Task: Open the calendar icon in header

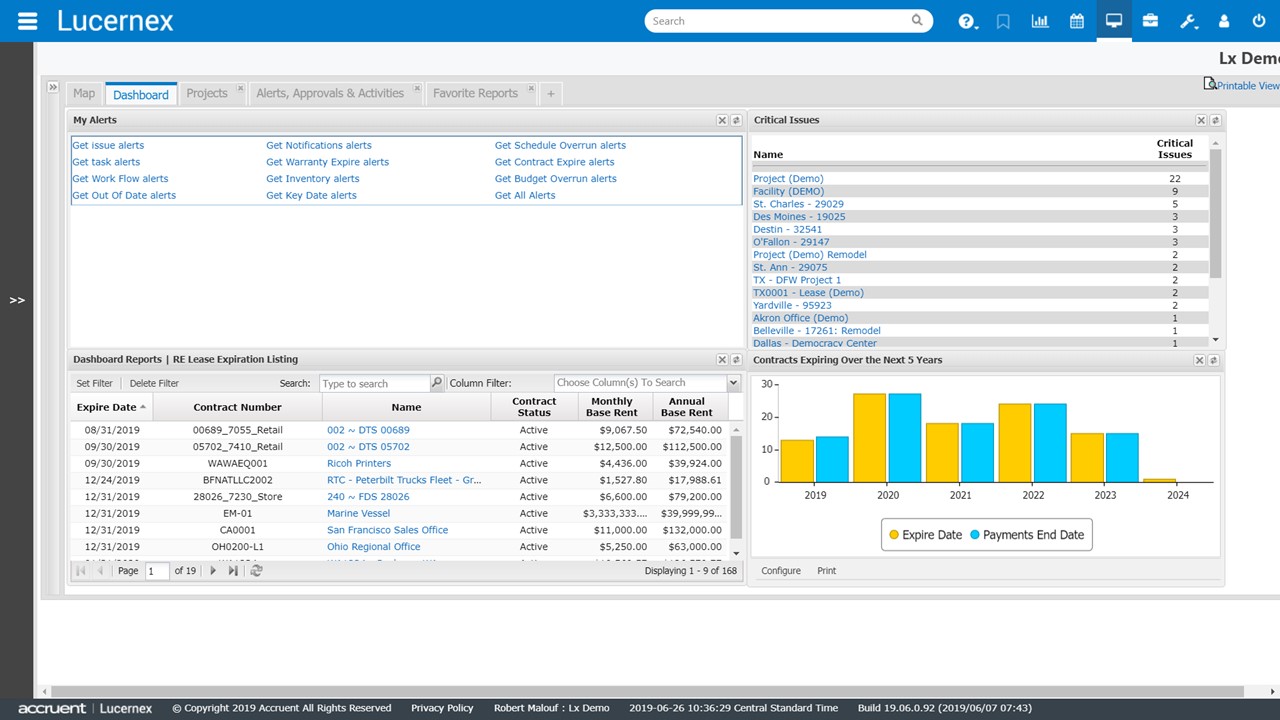Action: click(x=1077, y=21)
